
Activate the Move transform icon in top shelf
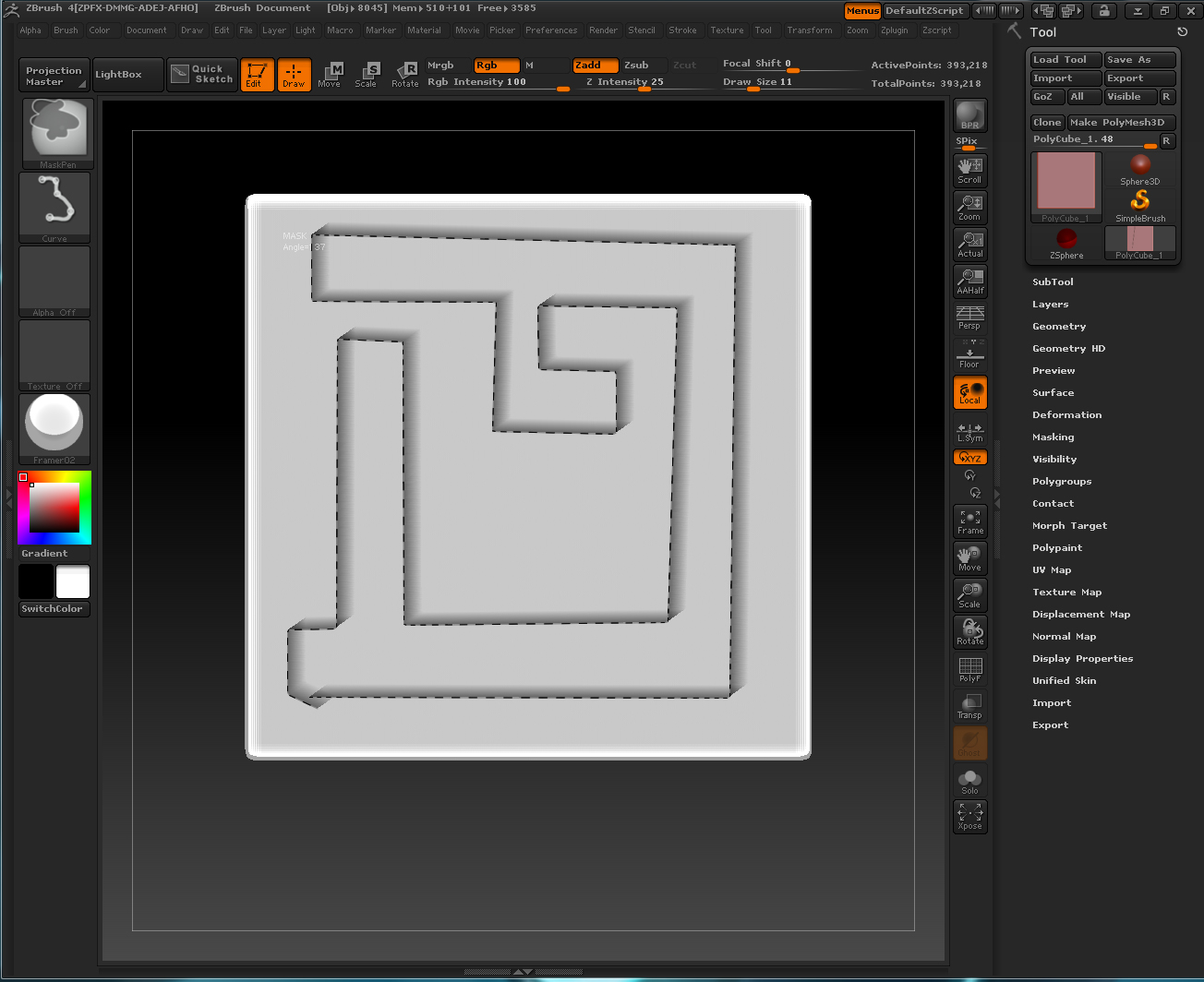click(330, 75)
